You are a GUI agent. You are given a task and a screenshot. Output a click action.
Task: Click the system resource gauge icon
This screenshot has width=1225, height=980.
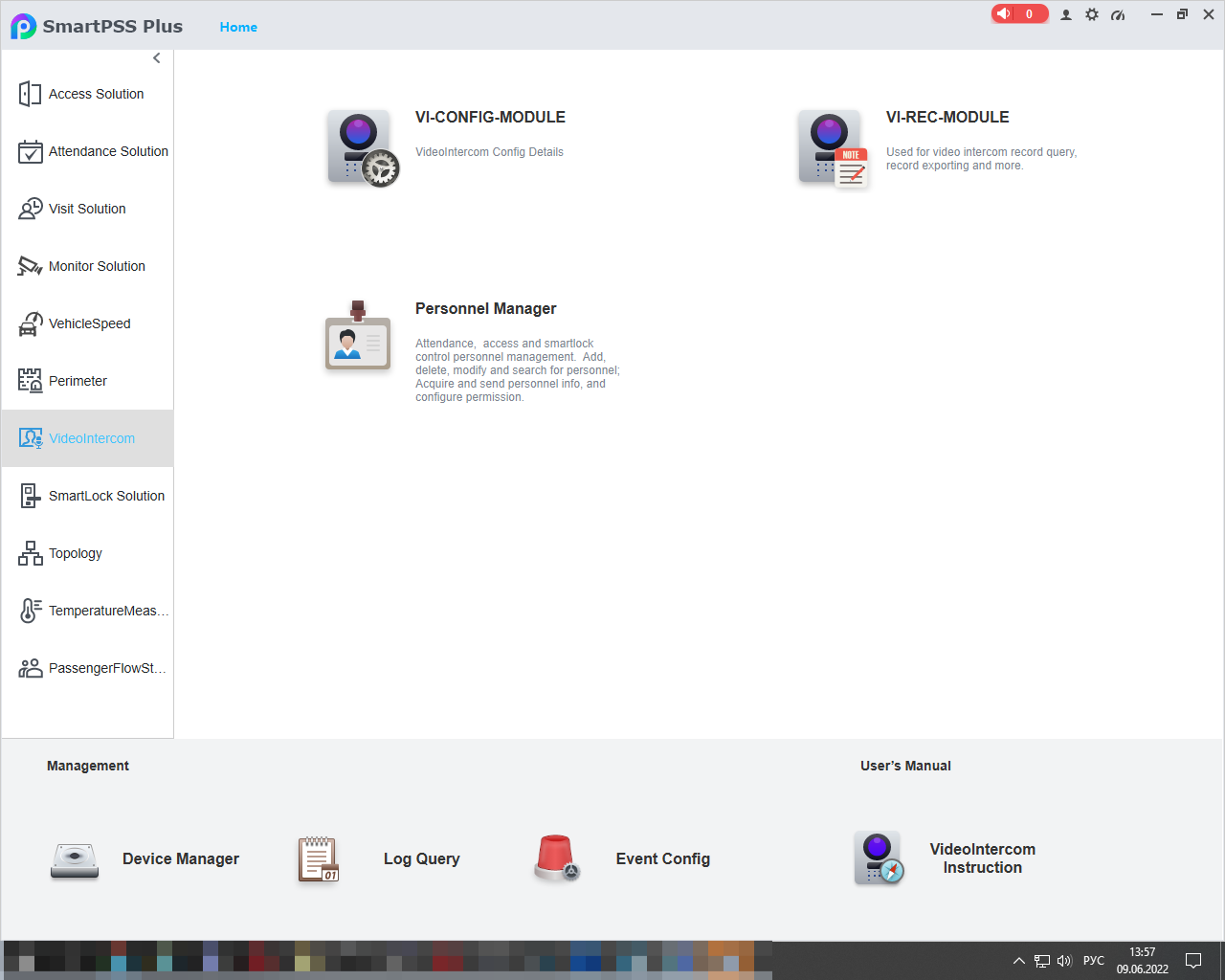coord(1118,14)
